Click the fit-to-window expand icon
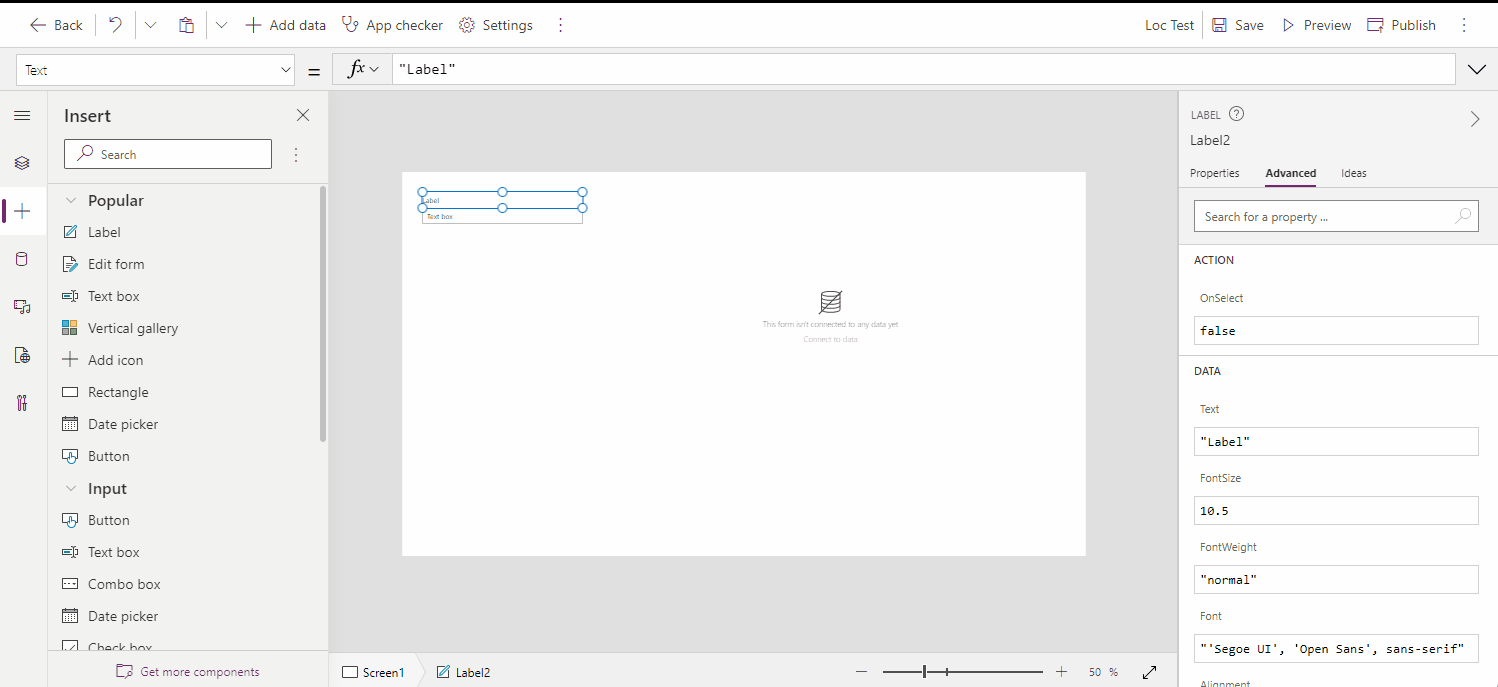This screenshot has width=1498, height=687. point(1149,672)
